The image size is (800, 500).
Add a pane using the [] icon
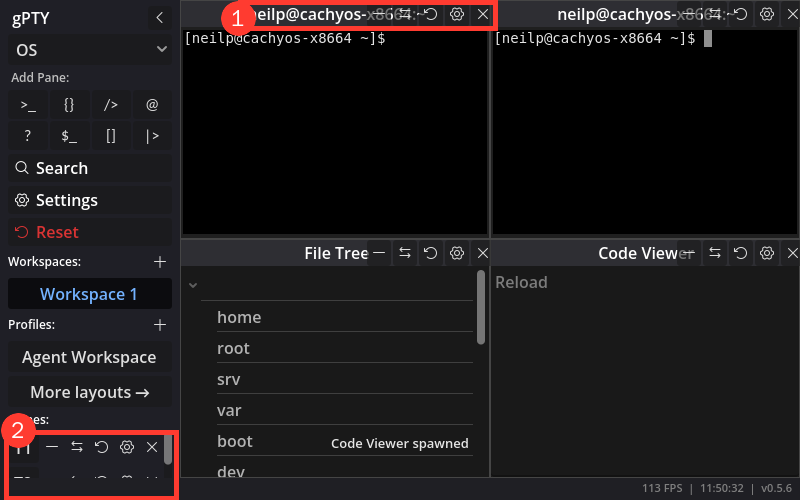click(x=111, y=136)
